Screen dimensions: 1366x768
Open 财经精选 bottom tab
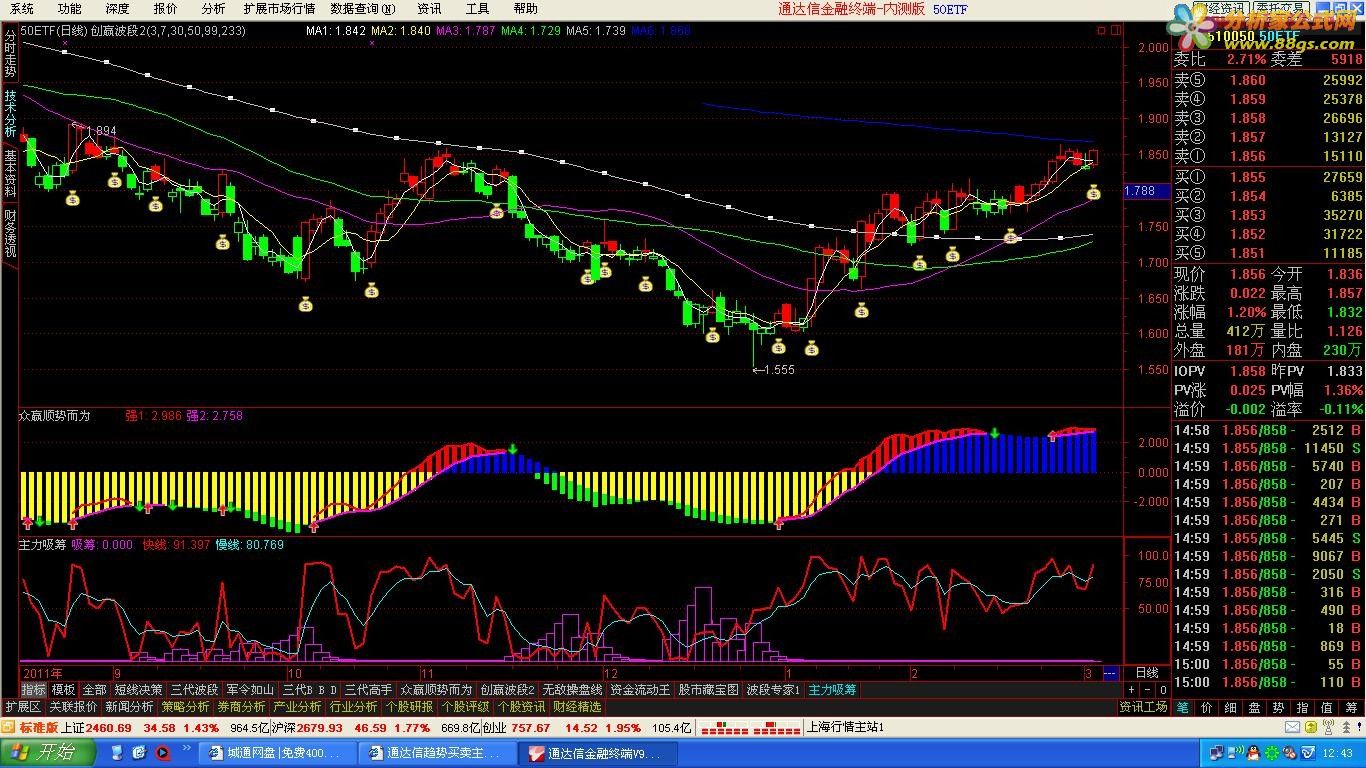pyautogui.click(x=577, y=707)
